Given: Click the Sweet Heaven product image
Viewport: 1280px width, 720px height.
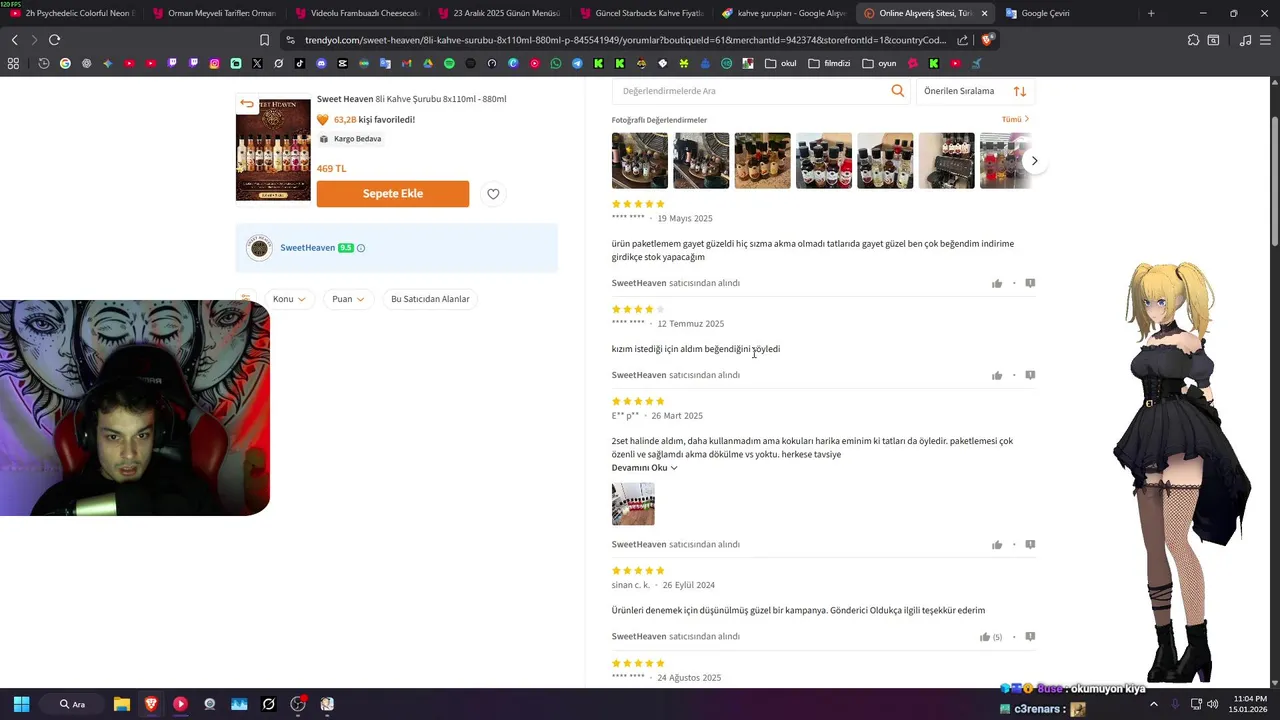Looking at the screenshot, I should tap(273, 148).
